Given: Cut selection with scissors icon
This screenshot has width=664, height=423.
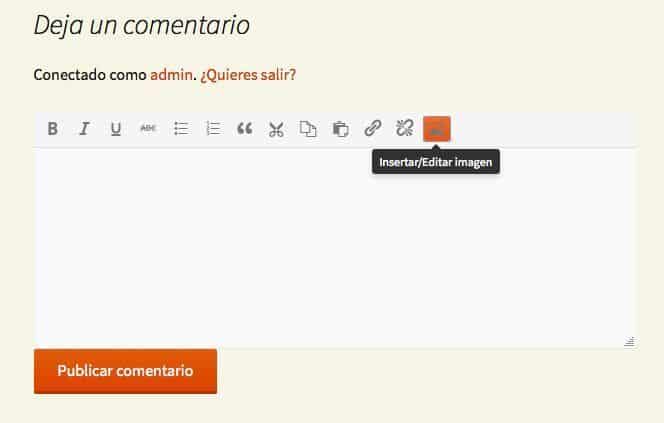Looking at the screenshot, I should [x=276, y=129].
